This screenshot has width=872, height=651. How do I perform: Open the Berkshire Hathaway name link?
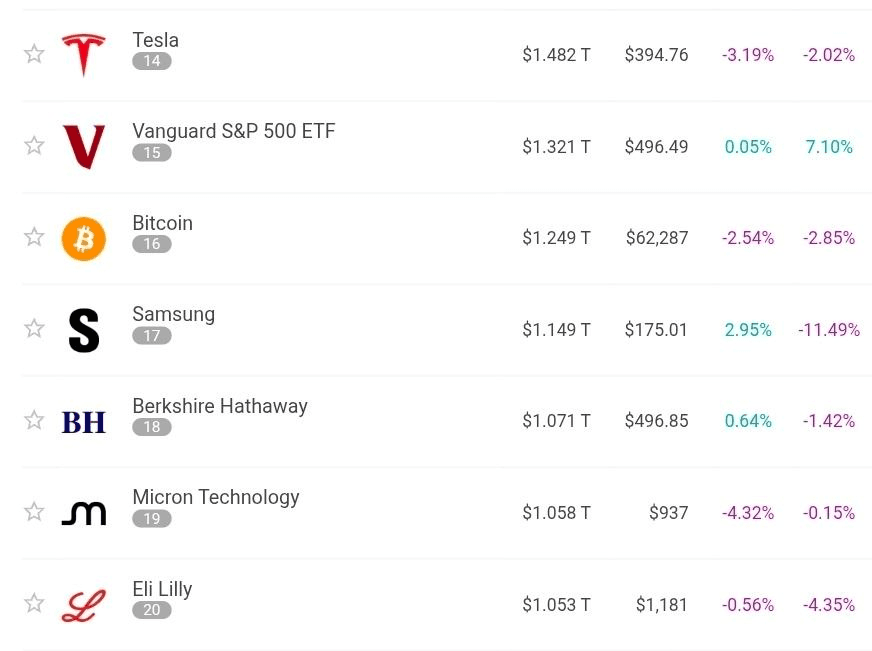[220, 406]
